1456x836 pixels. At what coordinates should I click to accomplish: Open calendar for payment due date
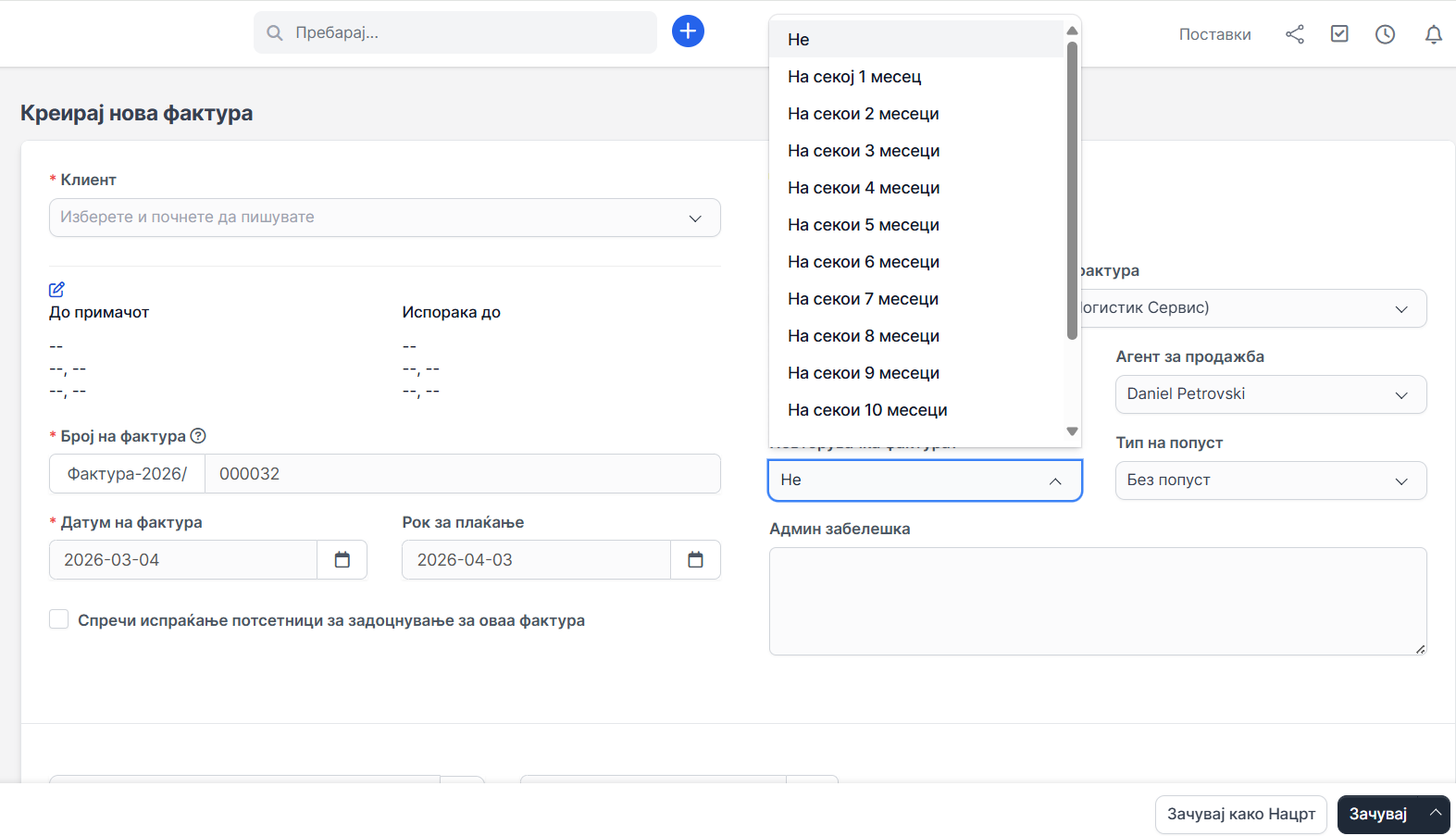695,560
